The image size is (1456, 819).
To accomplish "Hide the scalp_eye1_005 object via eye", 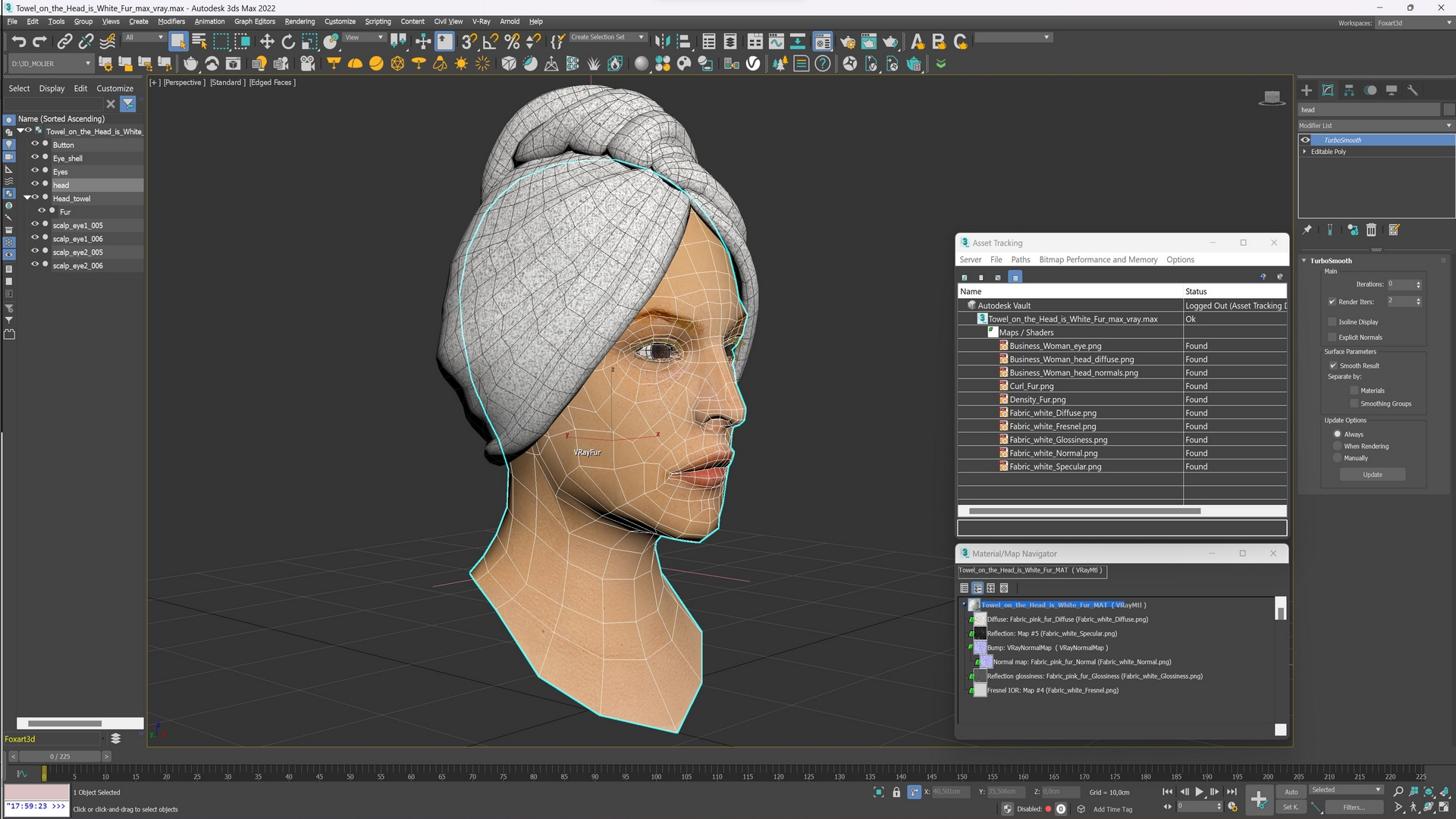I will (35, 224).
